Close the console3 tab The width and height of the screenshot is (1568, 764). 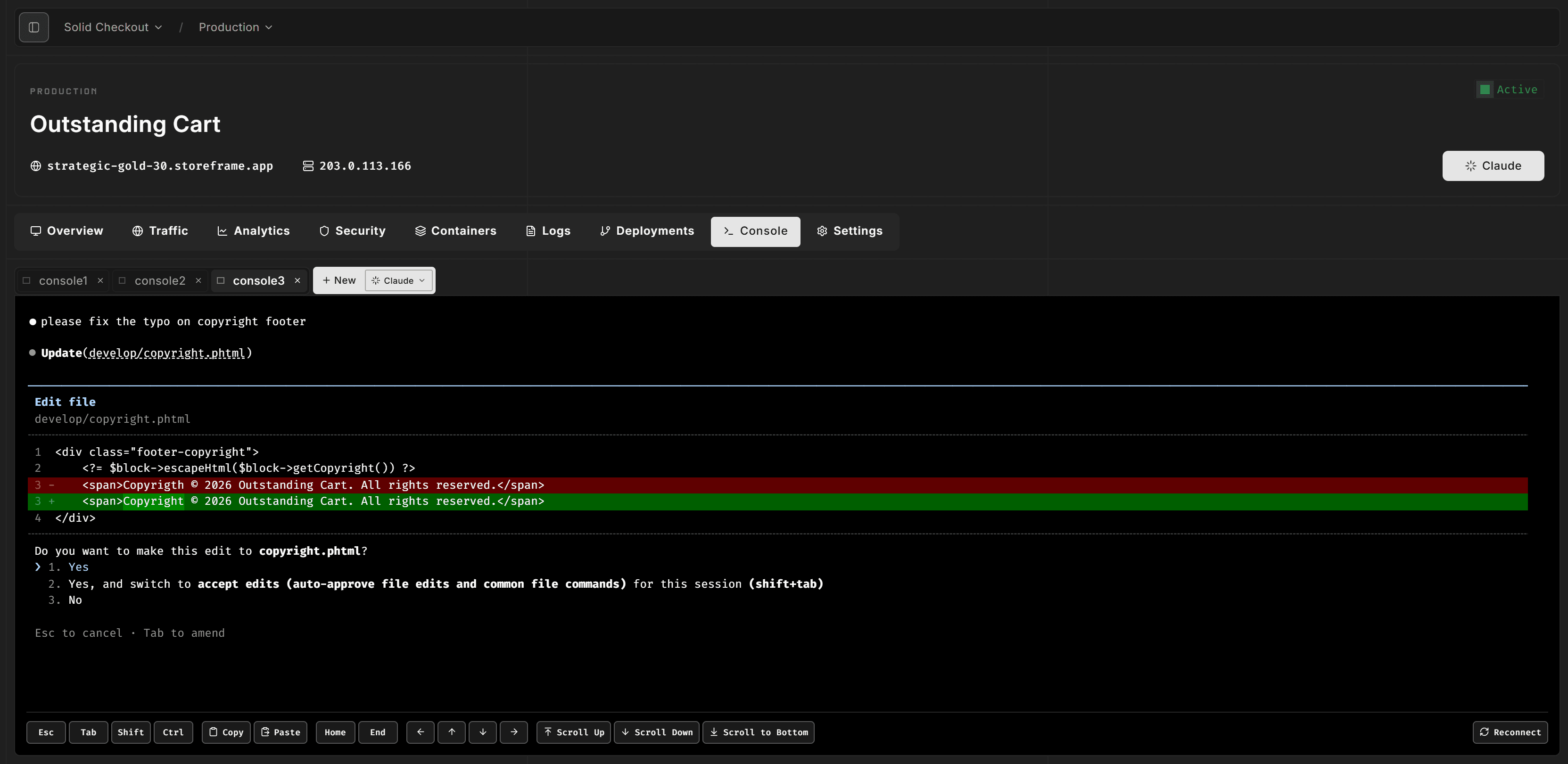click(297, 280)
